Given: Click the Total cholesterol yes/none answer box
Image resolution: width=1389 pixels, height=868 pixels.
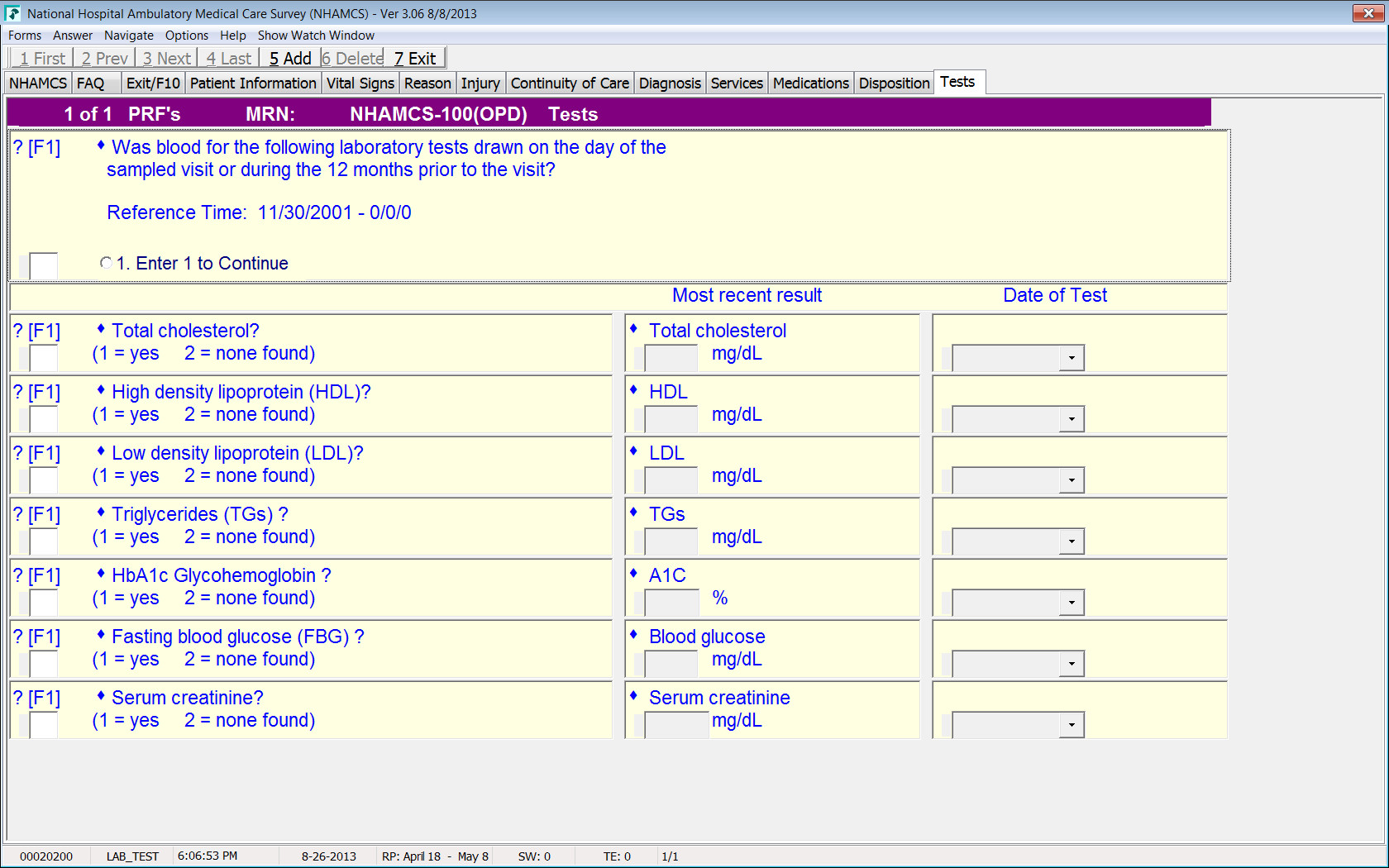Looking at the screenshot, I should [43, 358].
